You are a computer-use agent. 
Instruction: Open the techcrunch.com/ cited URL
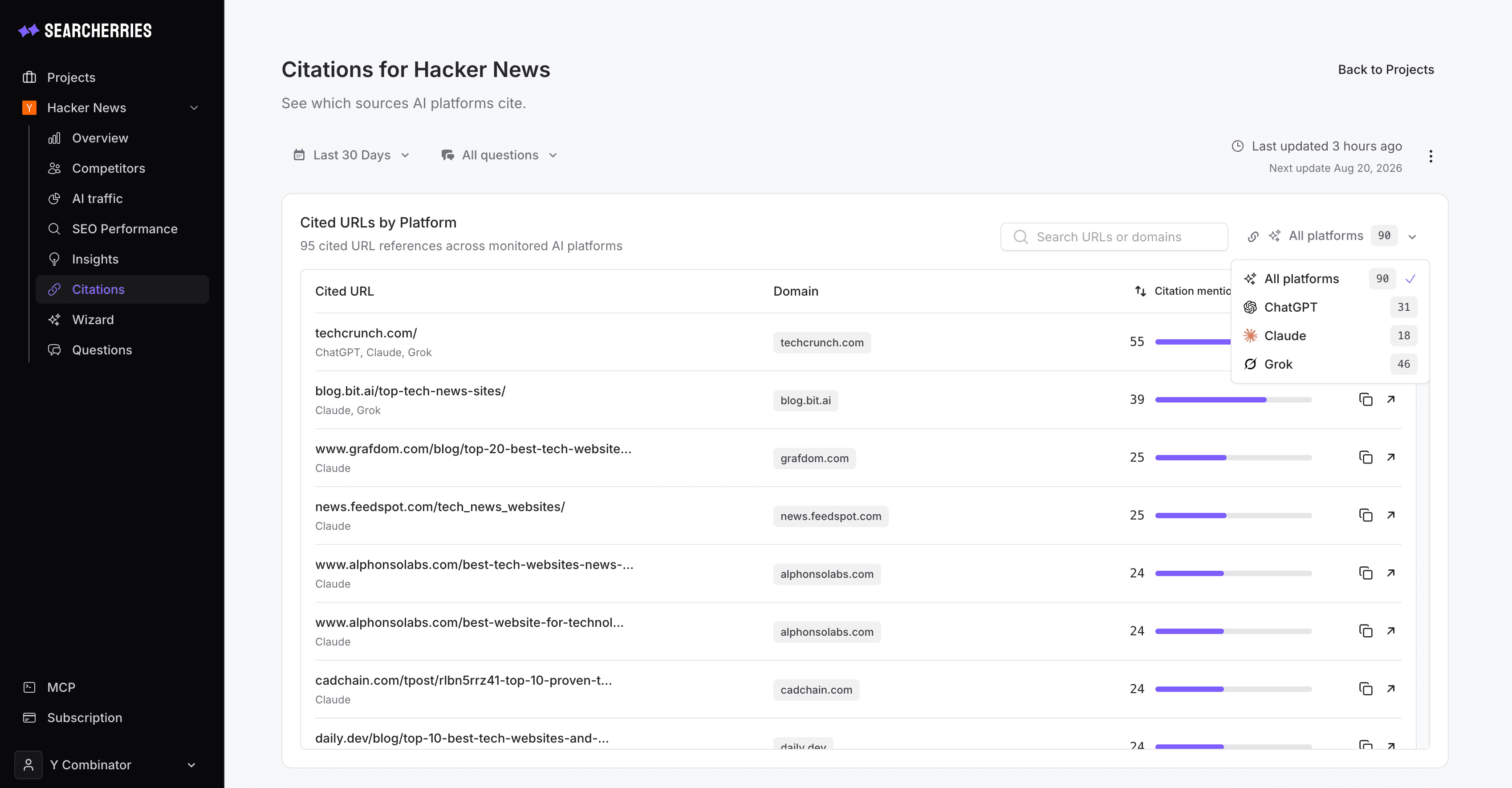click(x=366, y=333)
